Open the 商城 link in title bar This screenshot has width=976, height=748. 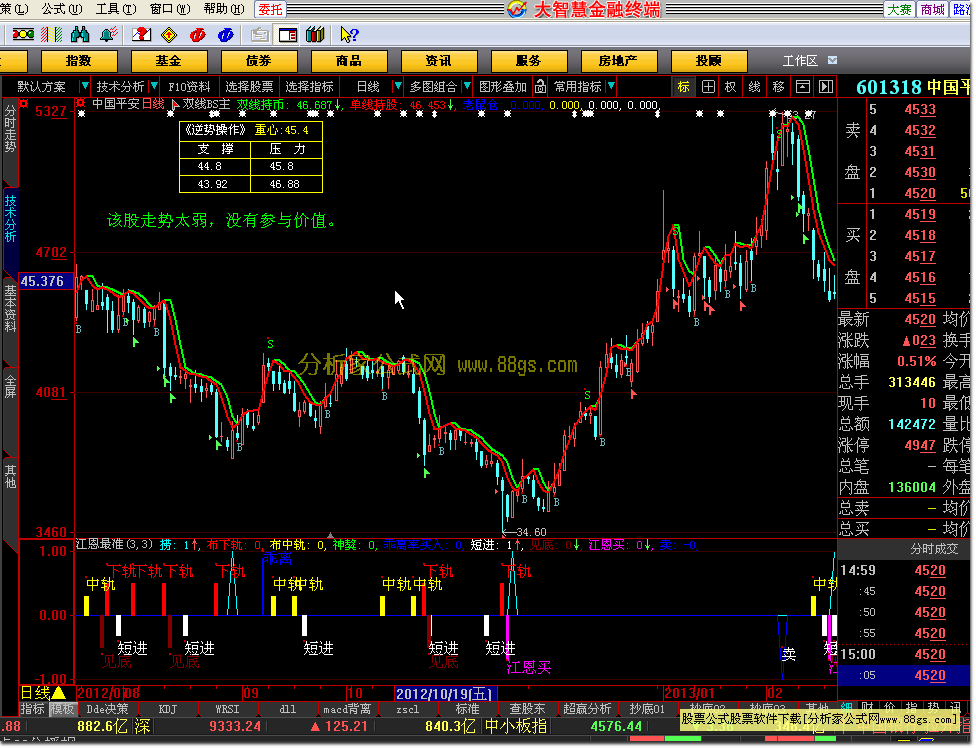pos(932,9)
